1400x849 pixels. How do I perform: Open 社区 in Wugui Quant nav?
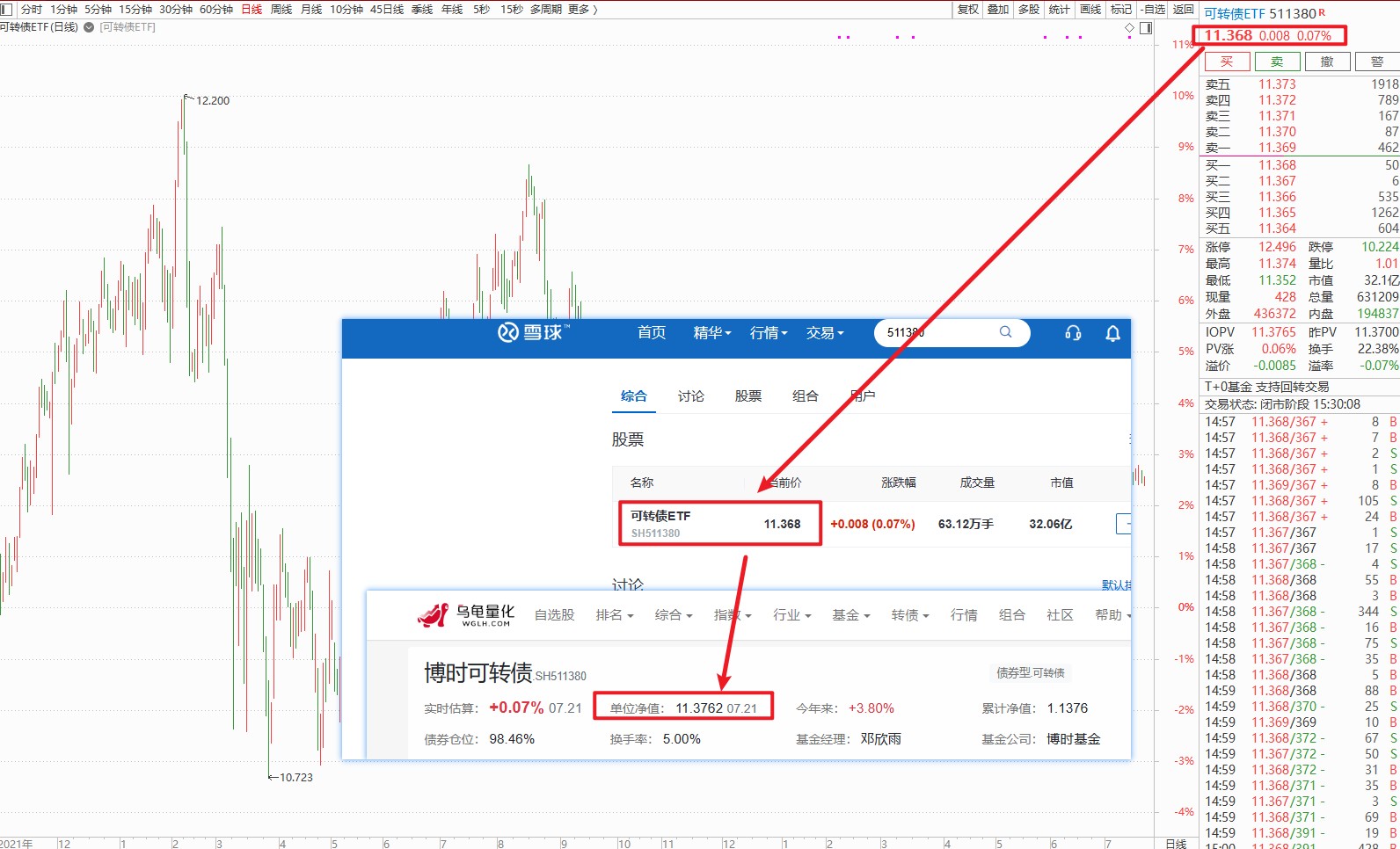coord(1061,615)
